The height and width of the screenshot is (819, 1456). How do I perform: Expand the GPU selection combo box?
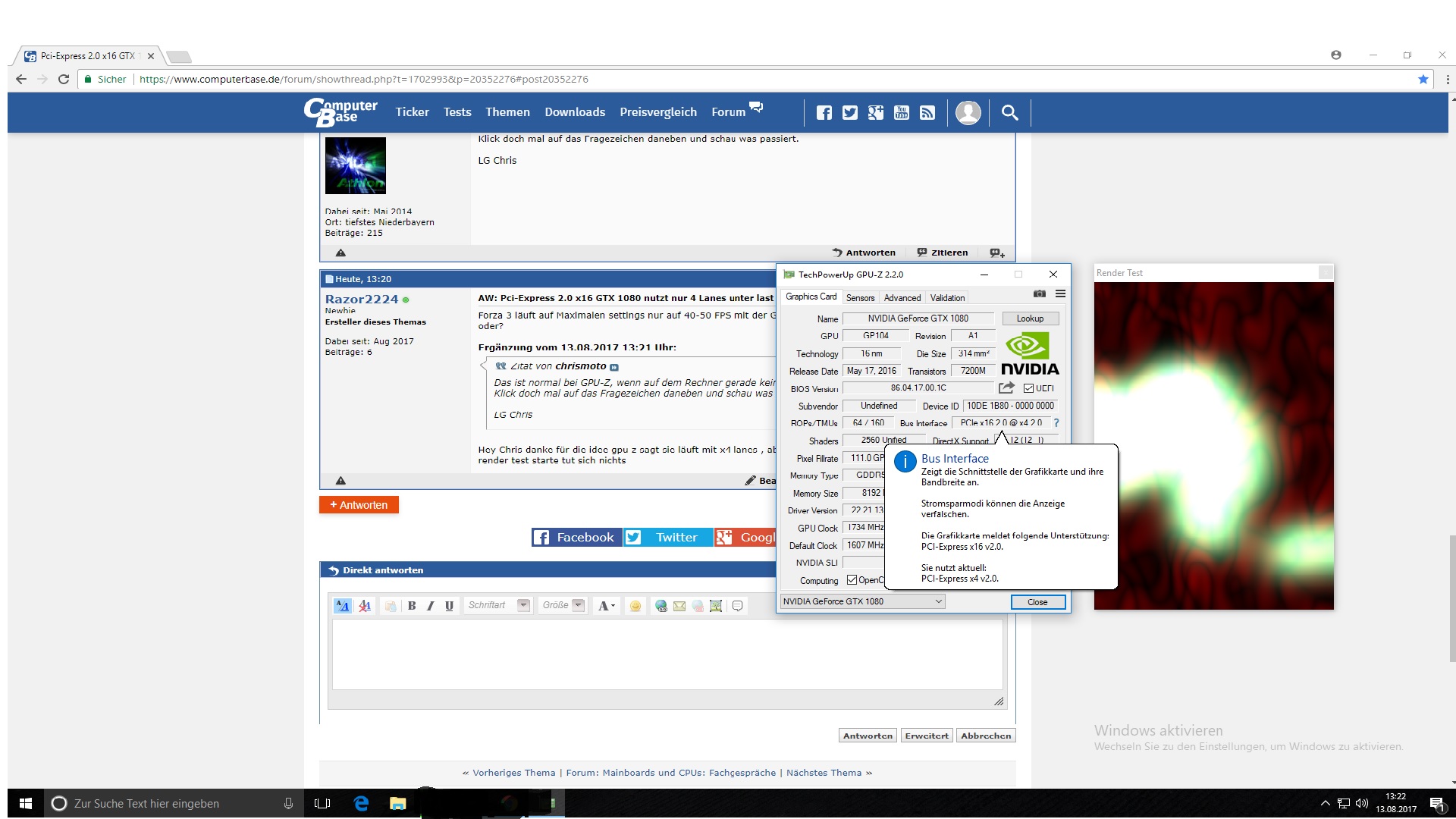click(938, 601)
